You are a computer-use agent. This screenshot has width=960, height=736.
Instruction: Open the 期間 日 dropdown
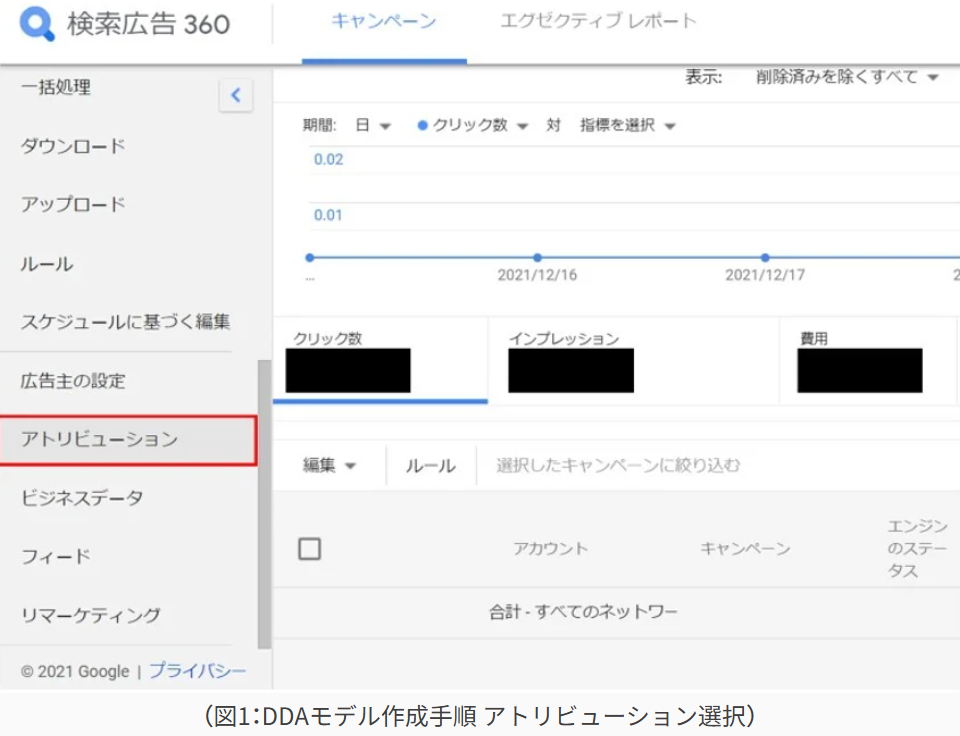point(372,125)
